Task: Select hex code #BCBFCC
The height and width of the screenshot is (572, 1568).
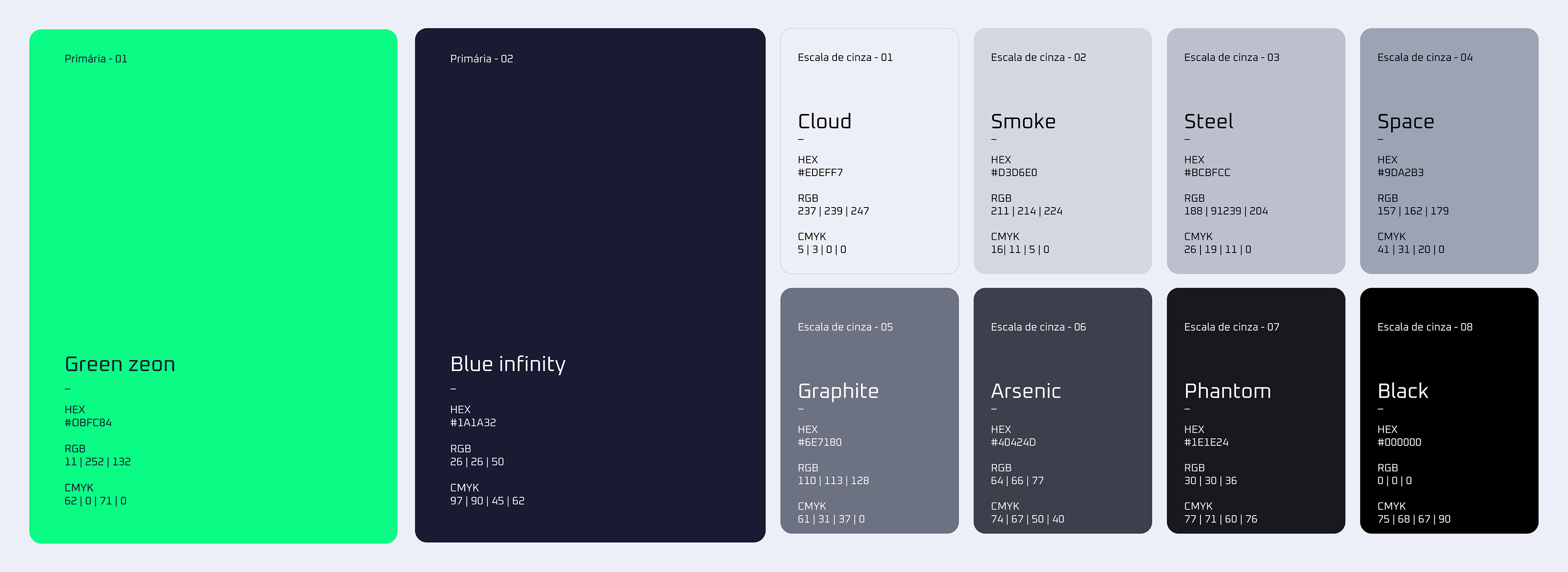Action: (1208, 172)
